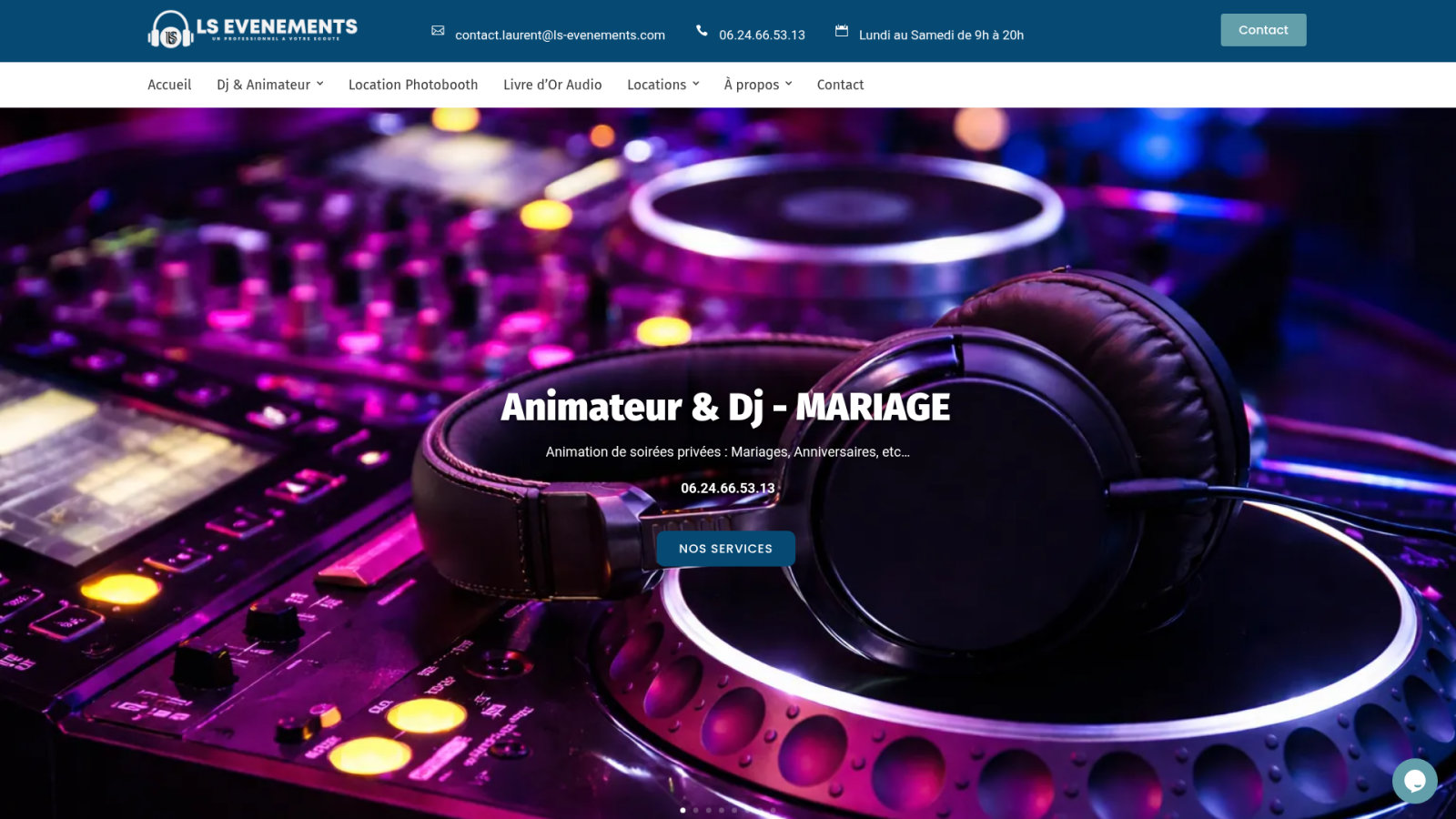The height and width of the screenshot is (819, 1456).
Task: Click the envelope icon beside the email address
Action: point(438,31)
